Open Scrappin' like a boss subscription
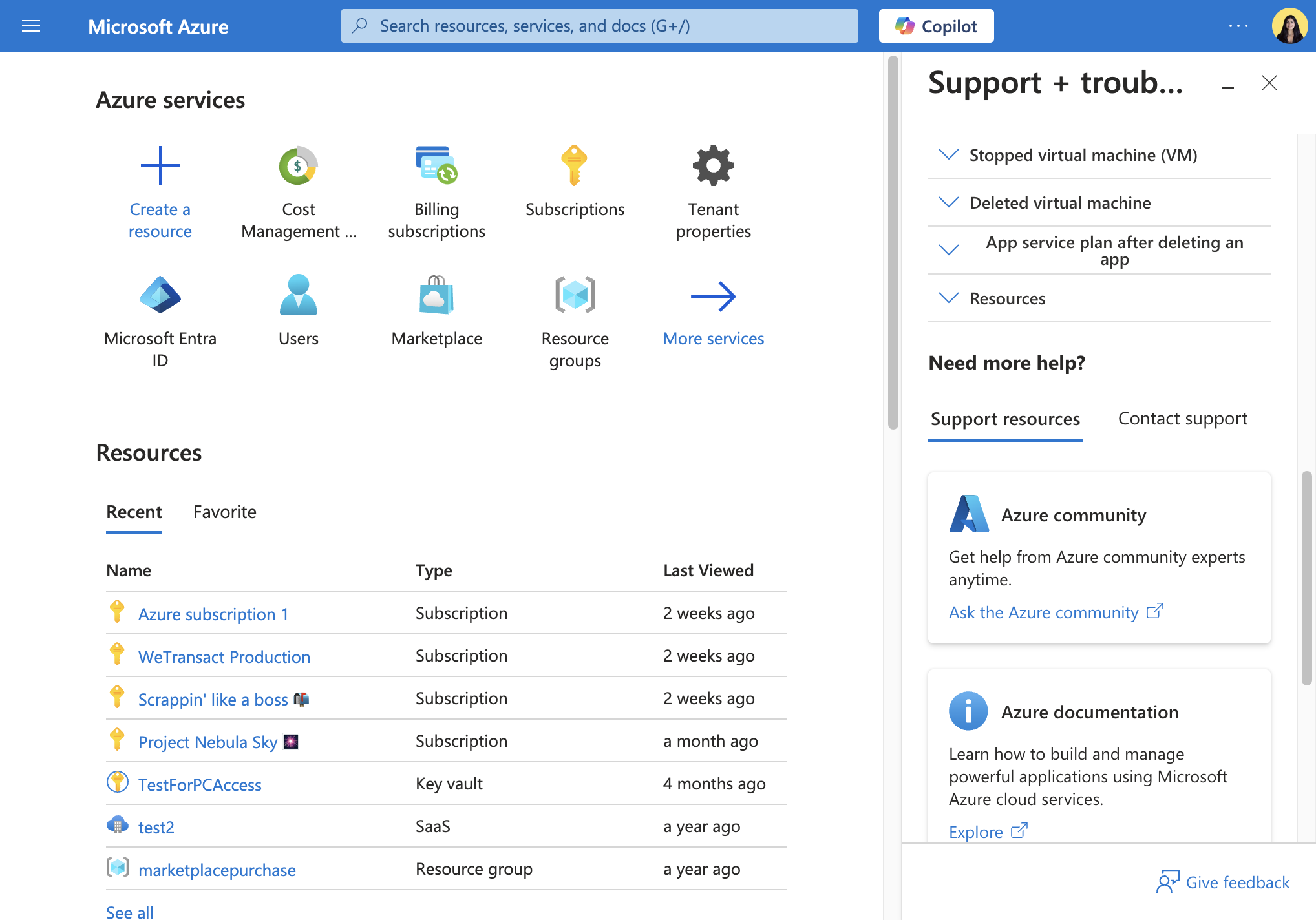This screenshot has width=1316, height=920. [224, 699]
